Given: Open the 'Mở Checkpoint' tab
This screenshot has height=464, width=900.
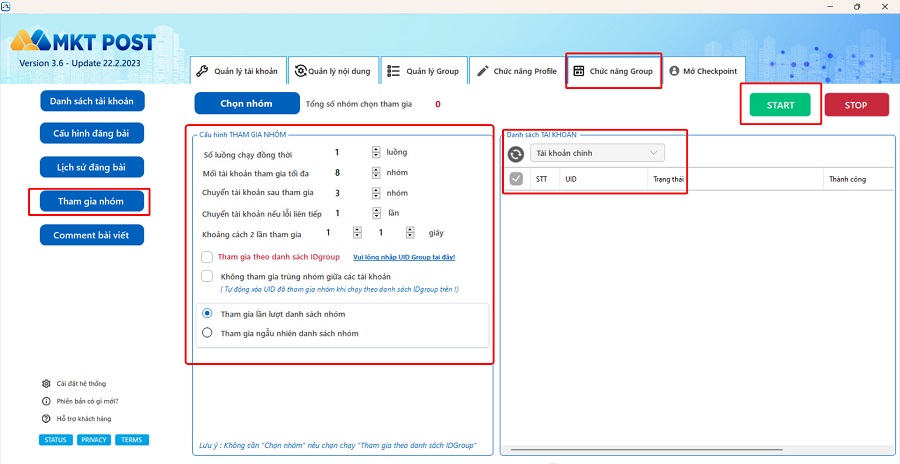Looking at the screenshot, I should point(703,71).
